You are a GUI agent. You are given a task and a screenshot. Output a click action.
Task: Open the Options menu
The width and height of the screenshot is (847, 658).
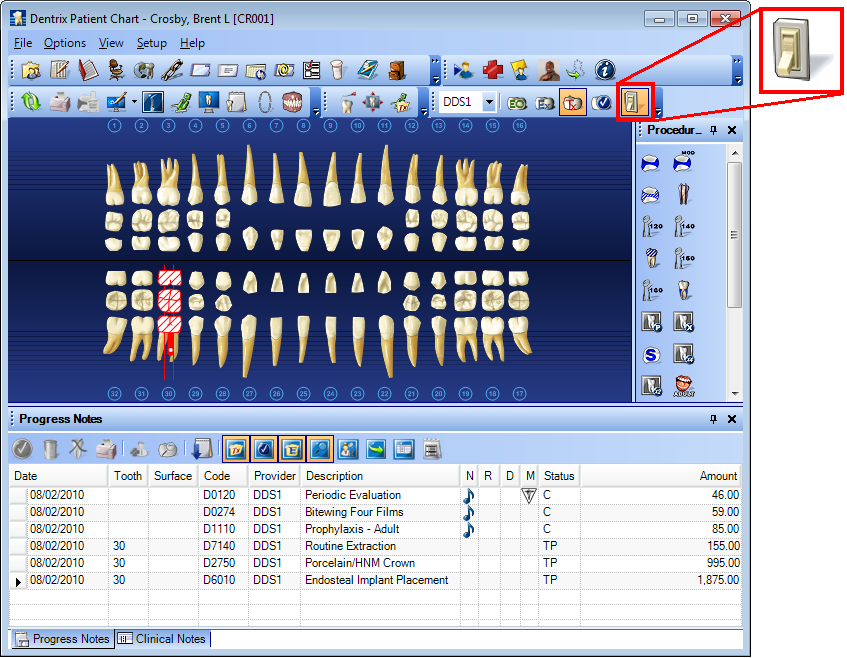(x=65, y=43)
